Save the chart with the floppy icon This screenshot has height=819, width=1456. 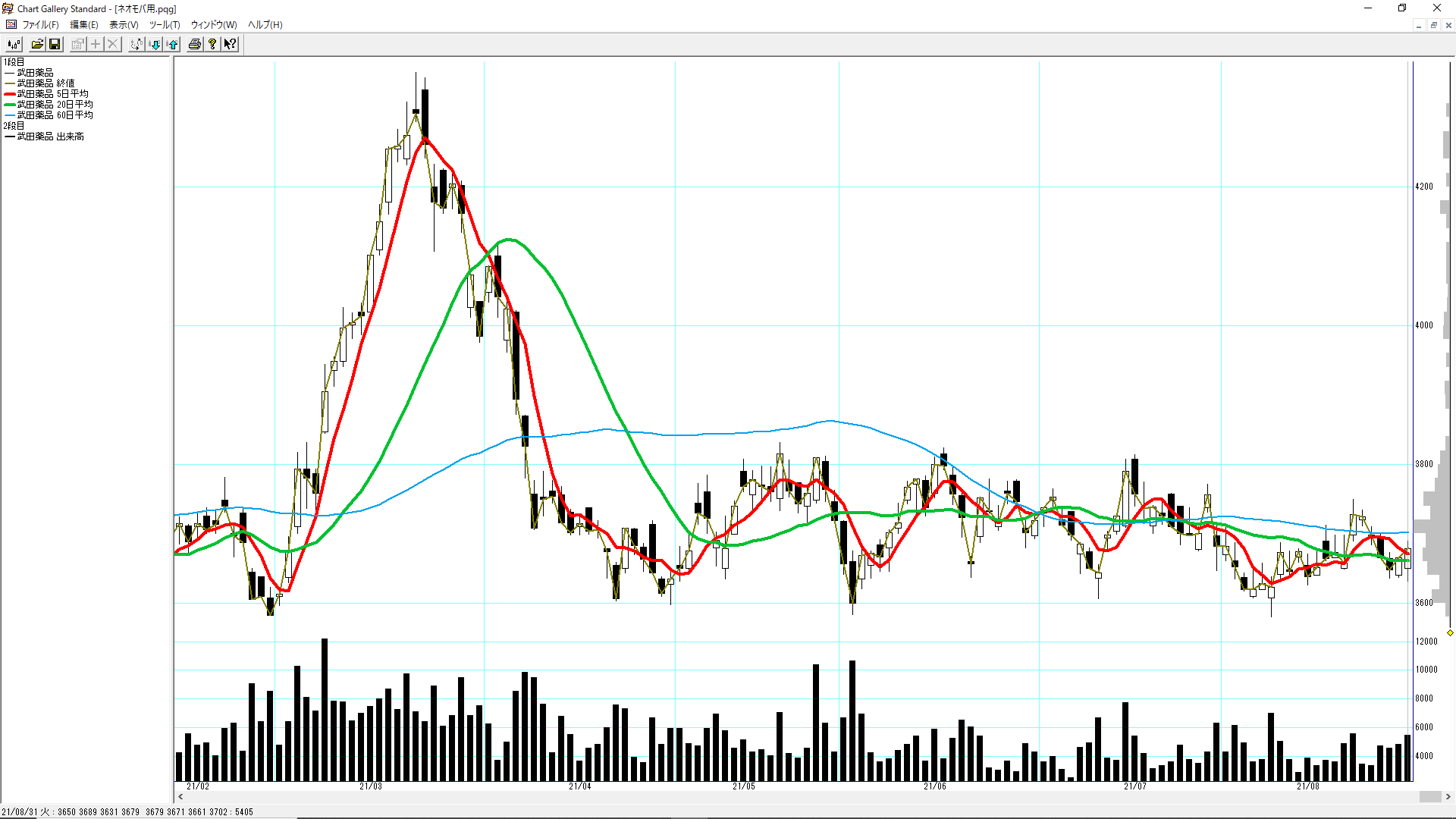tap(55, 44)
